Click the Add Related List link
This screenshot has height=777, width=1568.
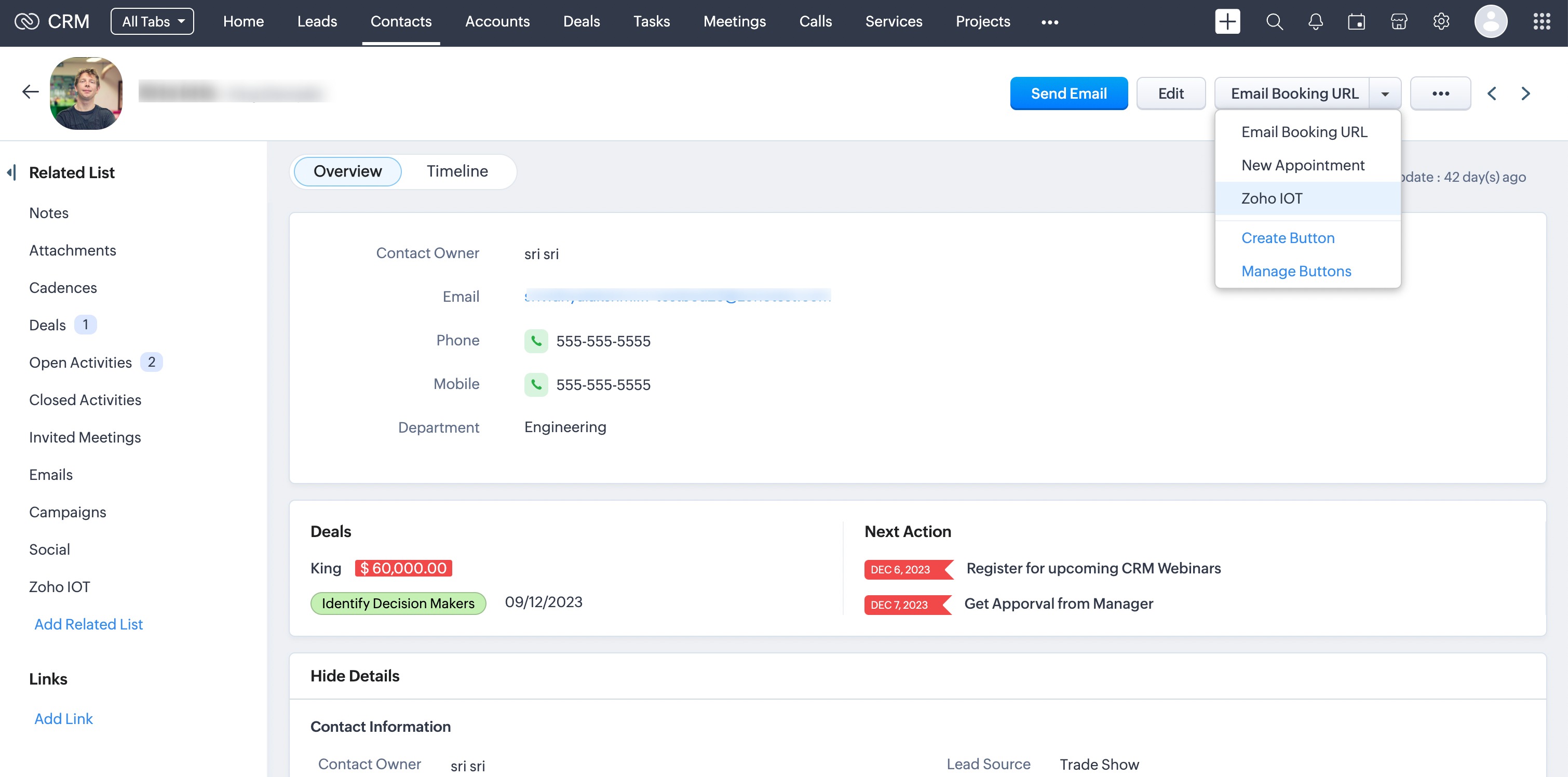88,624
